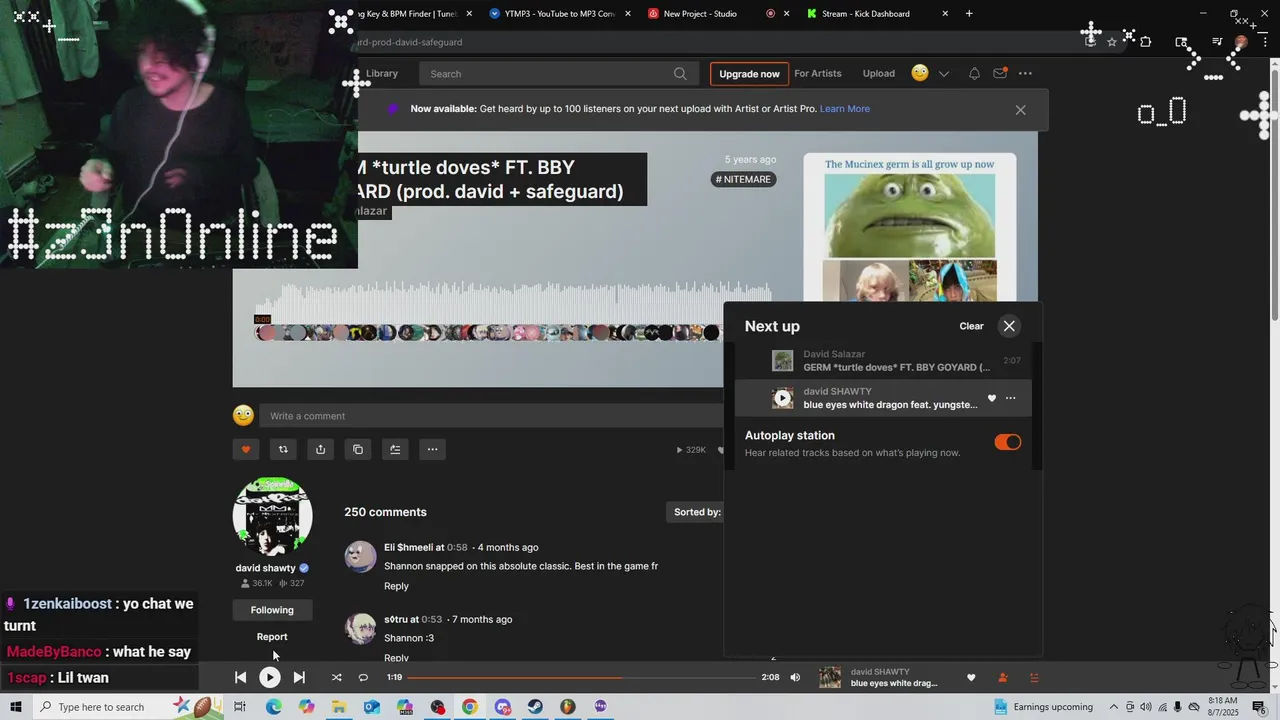
Task: Open the Upload page
Action: coord(879,73)
